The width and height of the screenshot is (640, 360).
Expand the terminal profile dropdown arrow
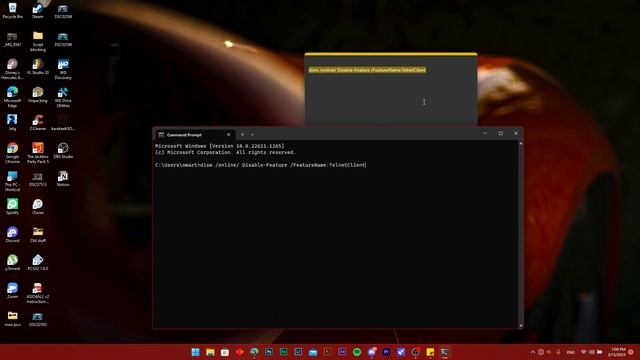tap(252, 134)
